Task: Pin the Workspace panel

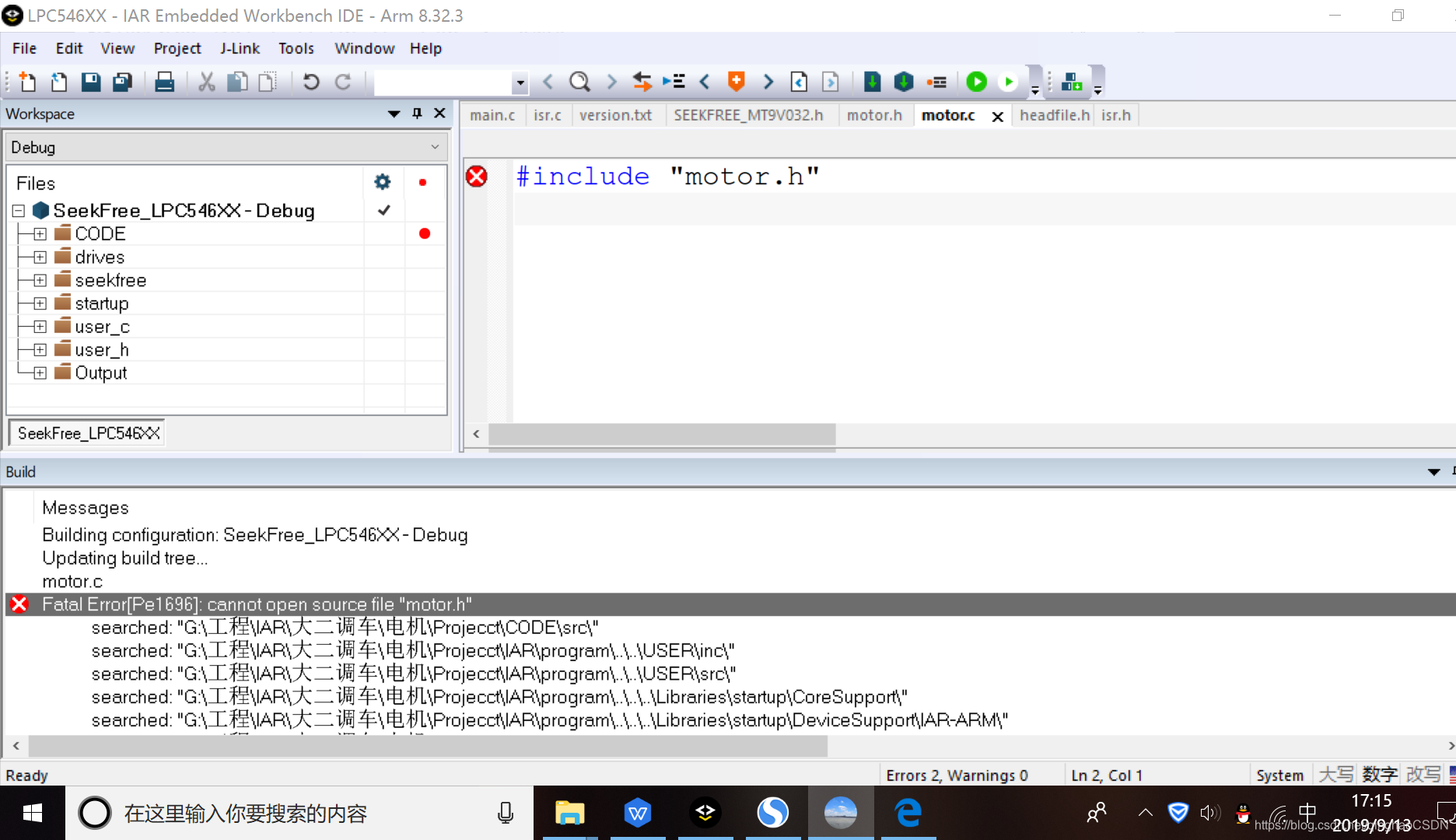Action: click(417, 114)
